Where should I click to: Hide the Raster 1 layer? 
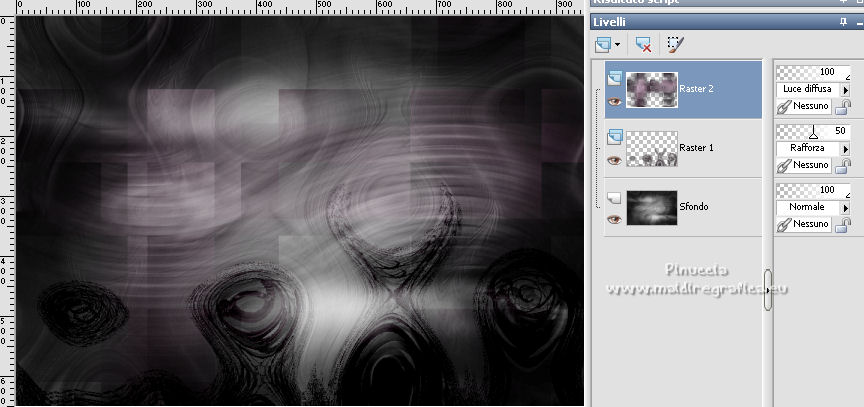point(614,161)
